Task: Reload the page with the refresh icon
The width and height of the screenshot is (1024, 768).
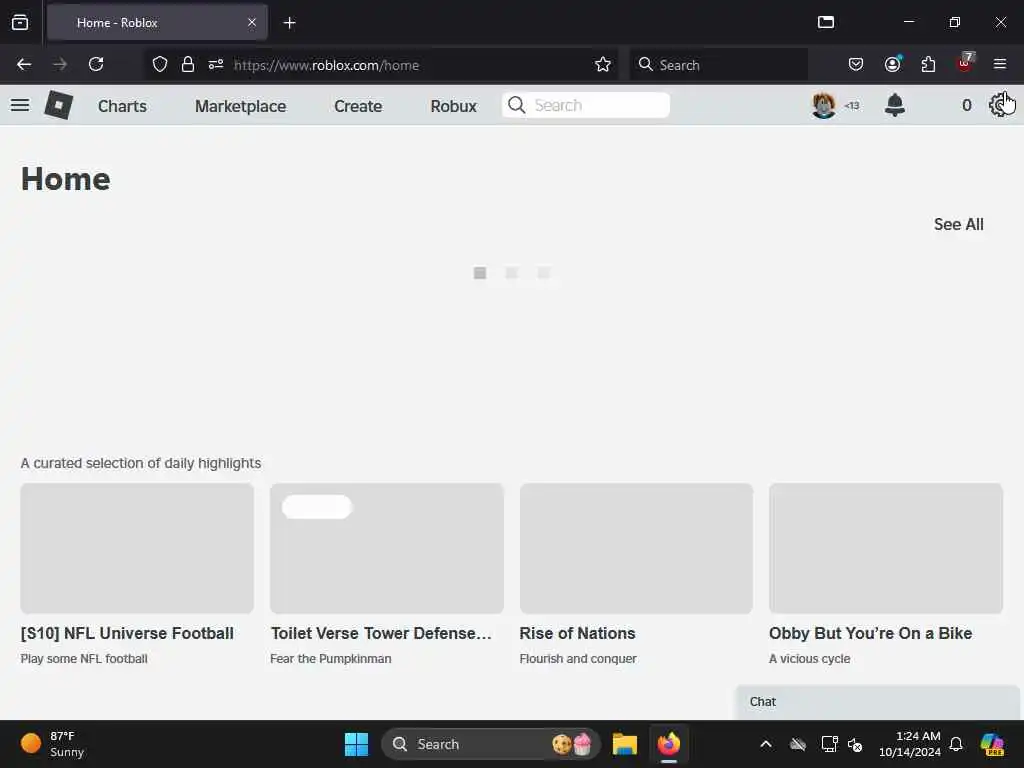Action: [x=96, y=65]
